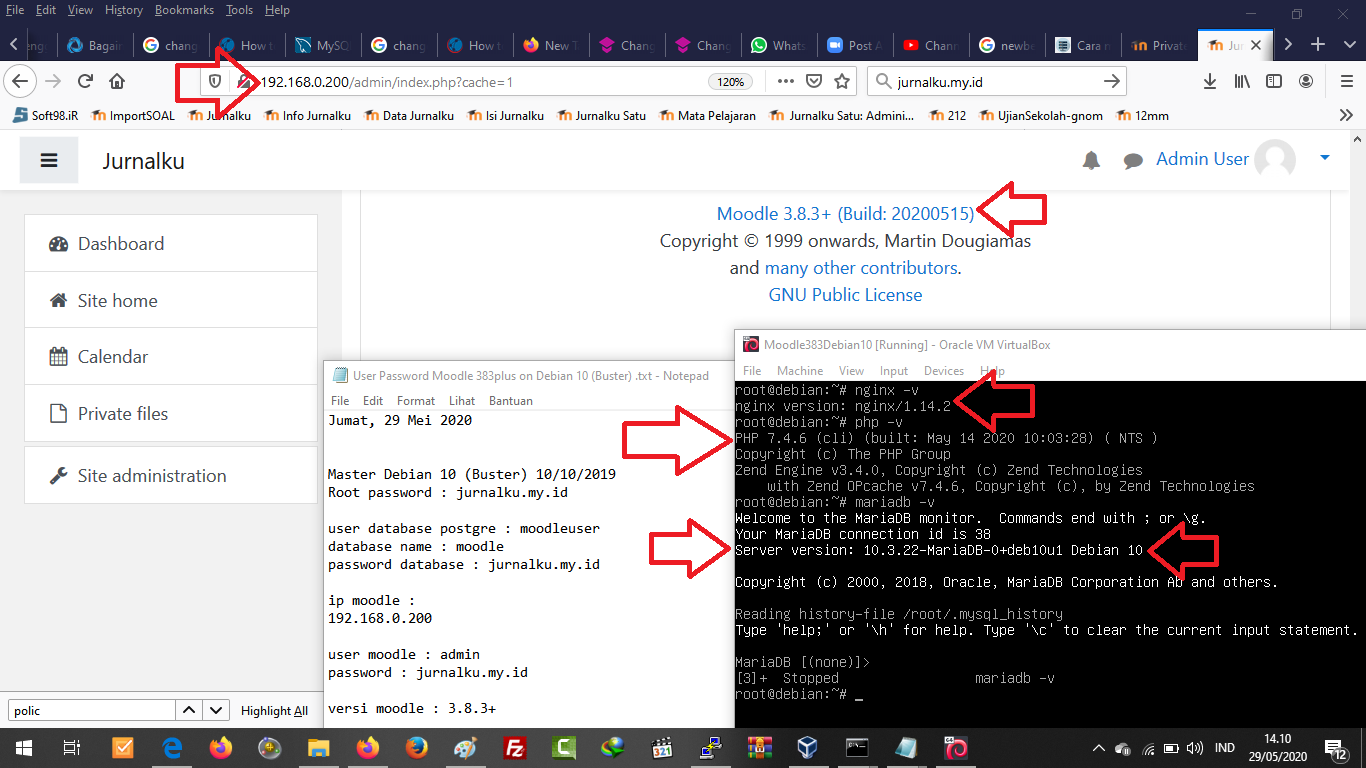
Task: Switch to the MySQ browser tab
Action: point(323,45)
